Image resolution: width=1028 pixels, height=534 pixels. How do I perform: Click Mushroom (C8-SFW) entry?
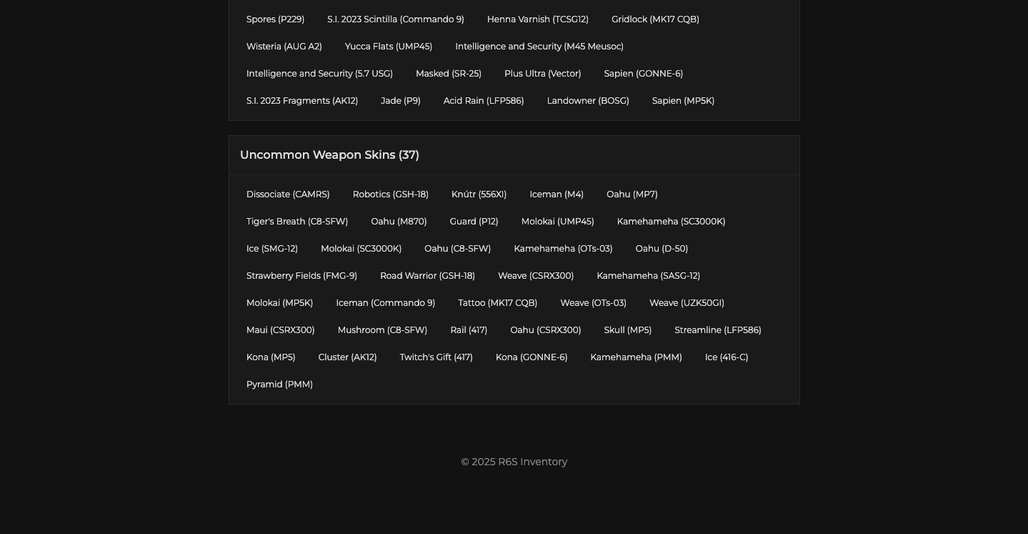(x=382, y=330)
